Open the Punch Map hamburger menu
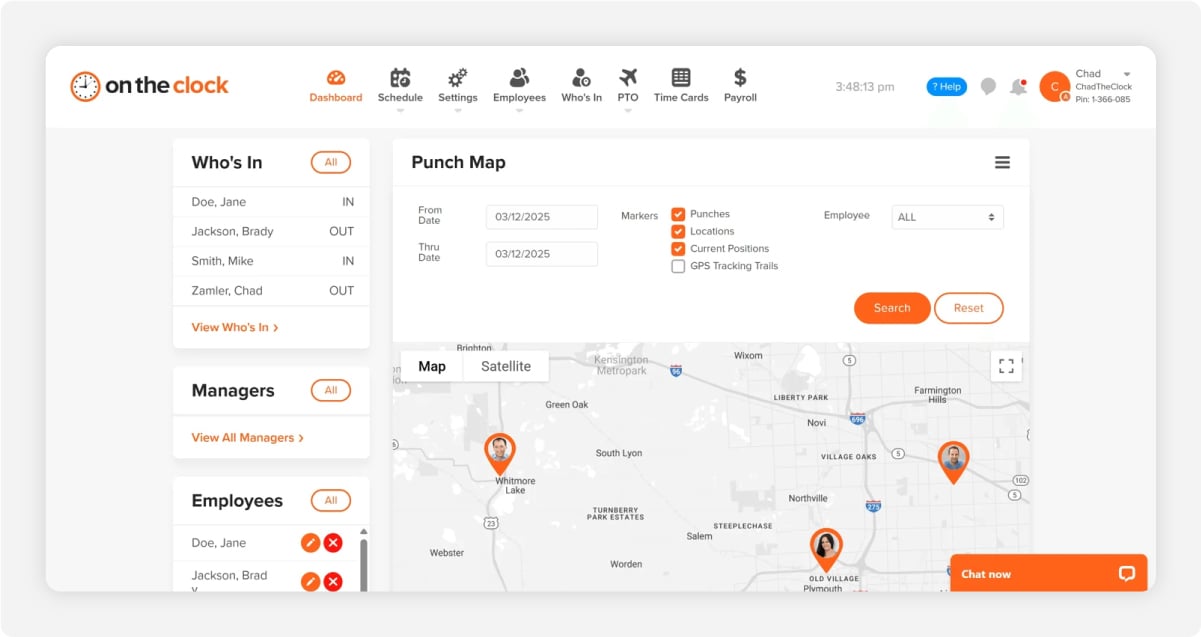Viewport: 1201px width, 637px height. point(1002,163)
